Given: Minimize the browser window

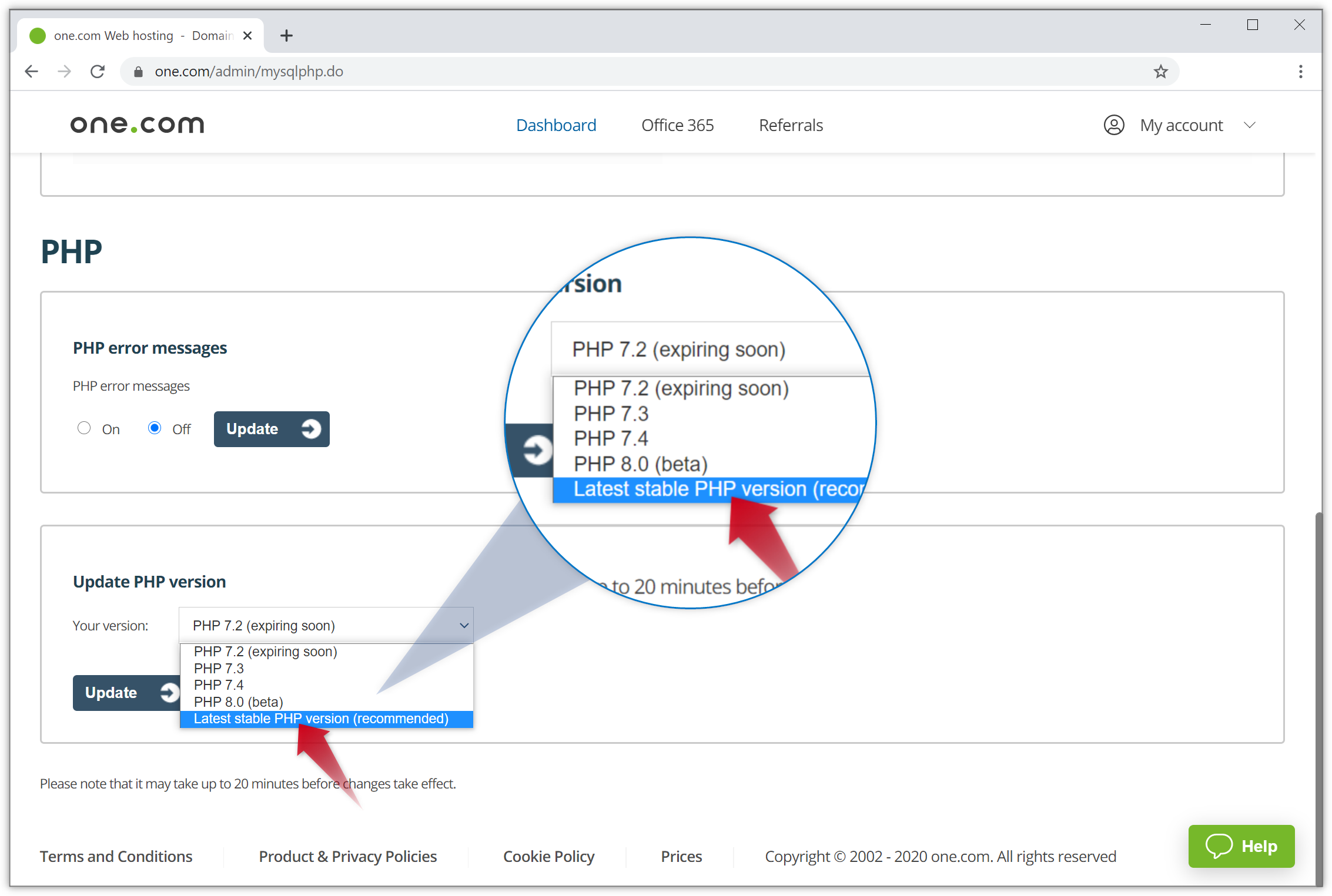Looking at the screenshot, I should point(1206,25).
